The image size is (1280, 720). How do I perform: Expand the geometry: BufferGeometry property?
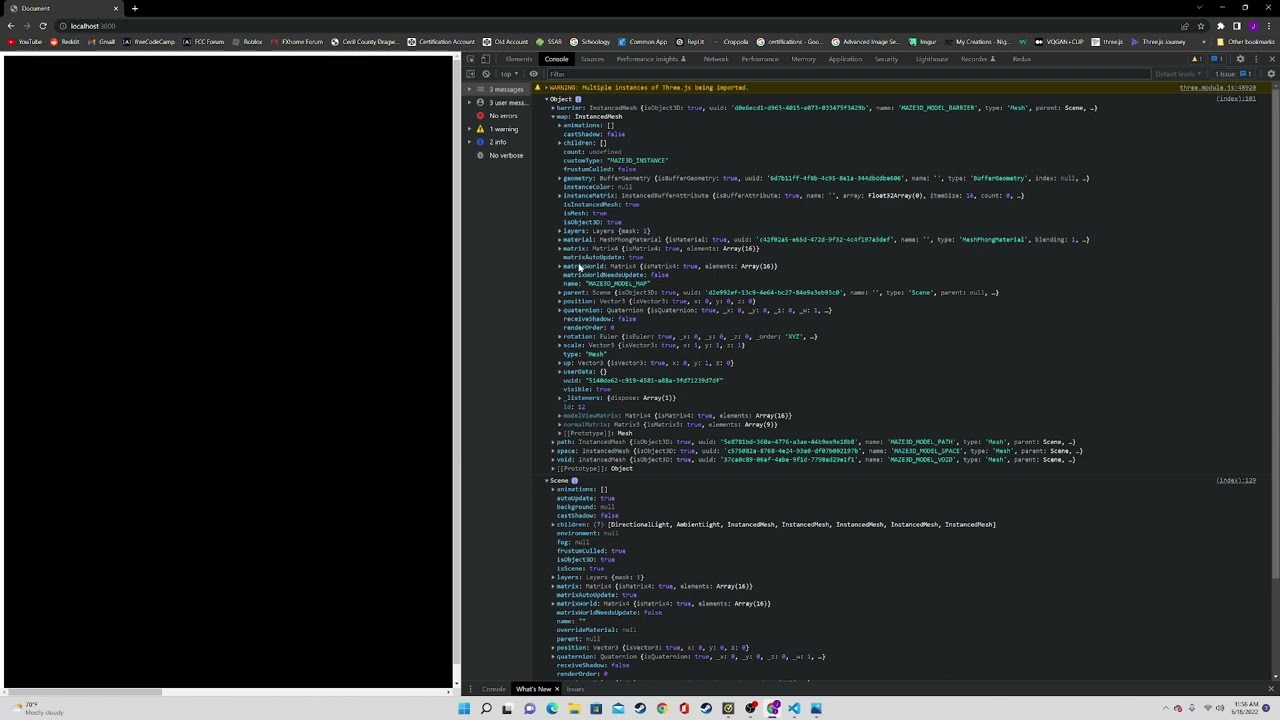click(x=560, y=178)
